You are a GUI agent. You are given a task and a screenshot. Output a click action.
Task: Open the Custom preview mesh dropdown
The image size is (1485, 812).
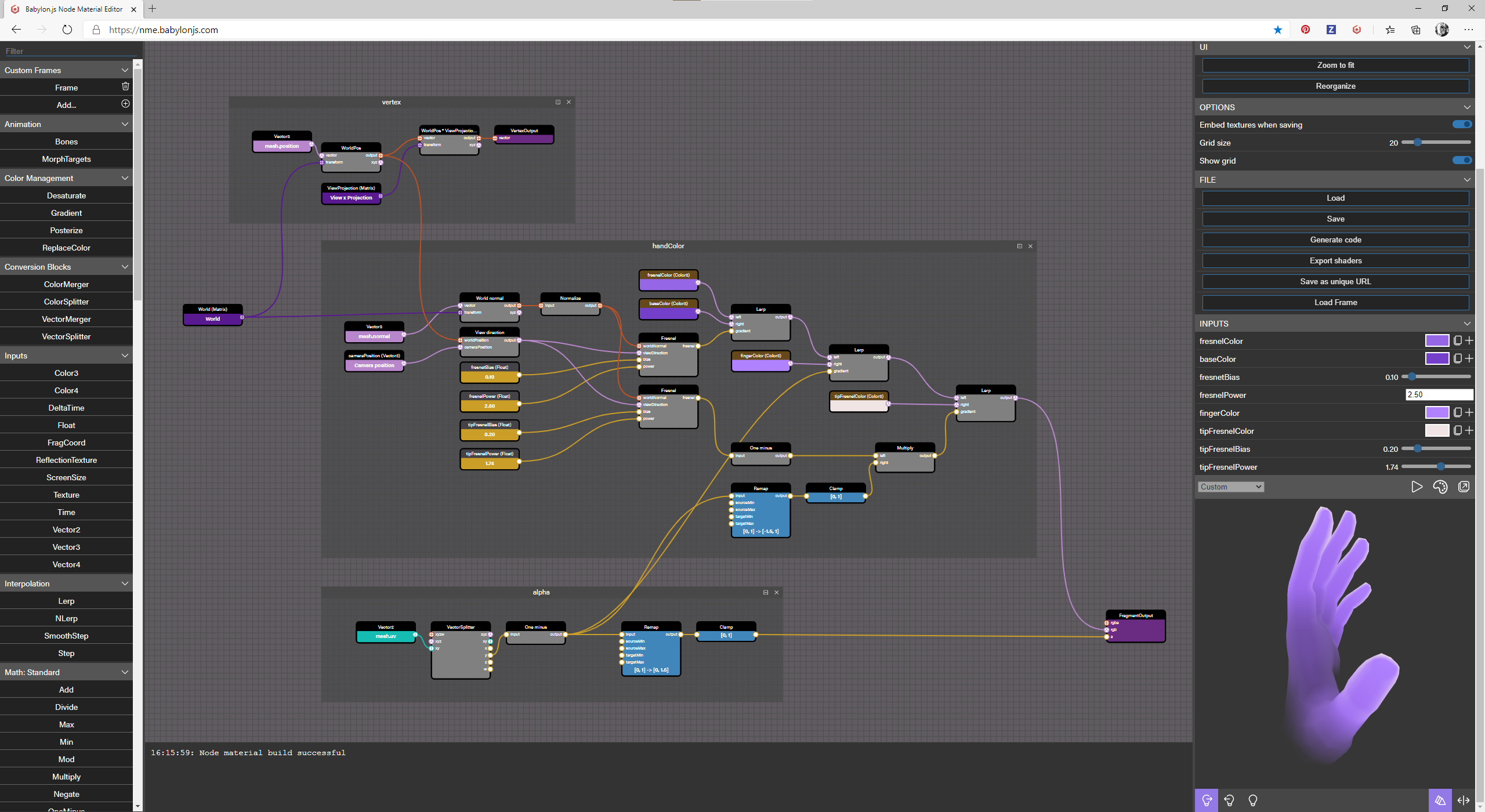(1231, 487)
